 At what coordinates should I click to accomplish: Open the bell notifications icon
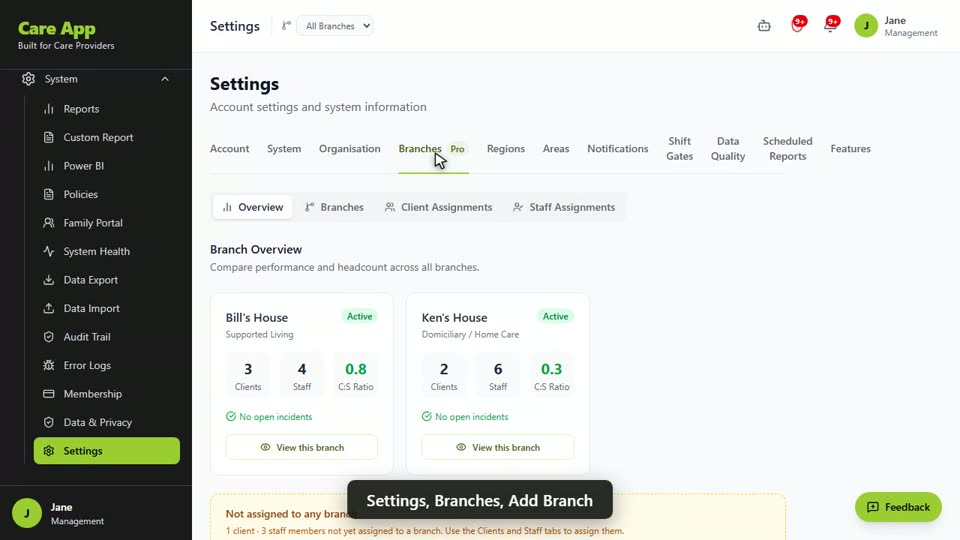[x=830, y=26]
